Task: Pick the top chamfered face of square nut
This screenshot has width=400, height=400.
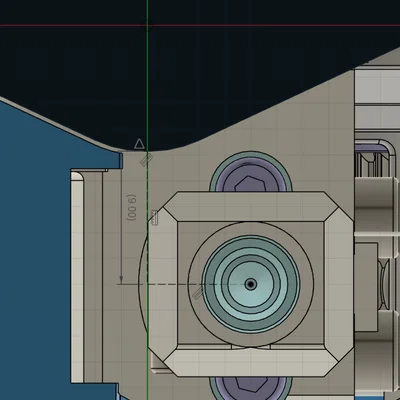Action: pos(250,206)
